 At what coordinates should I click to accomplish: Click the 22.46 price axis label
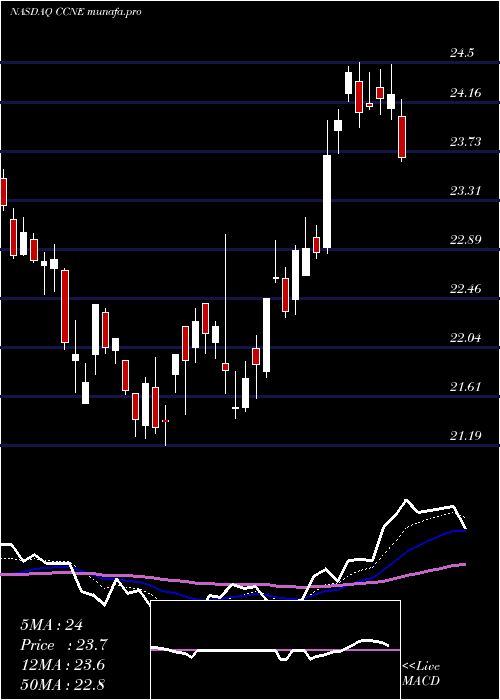point(466,289)
